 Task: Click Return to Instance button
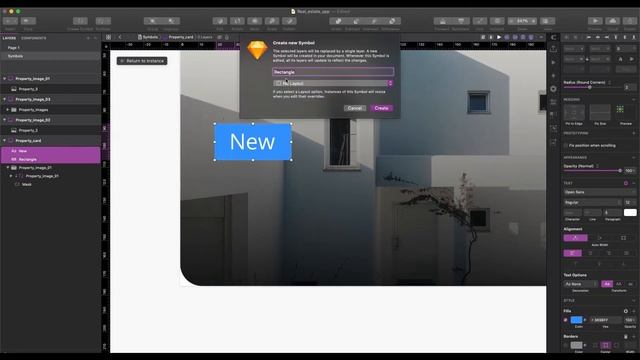click(142, 61)
